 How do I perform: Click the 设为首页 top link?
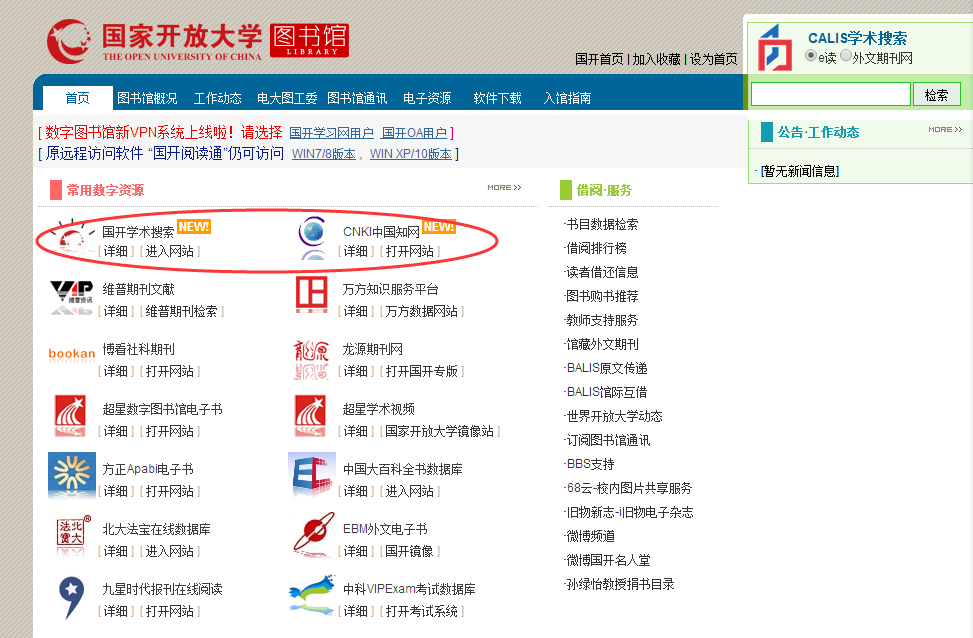click(x=714, y=59)
